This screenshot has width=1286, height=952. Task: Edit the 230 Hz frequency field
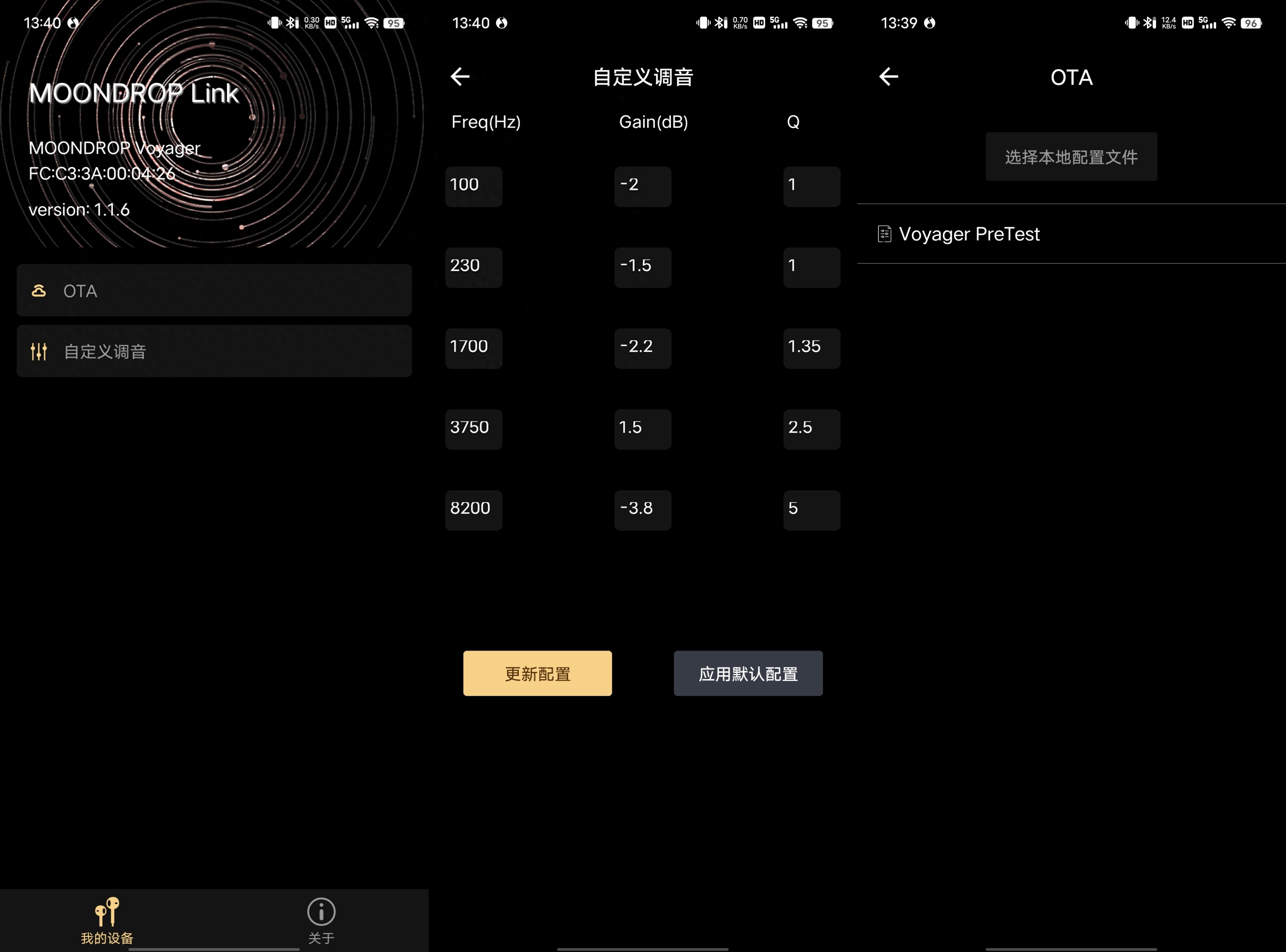tap(474, 268)
